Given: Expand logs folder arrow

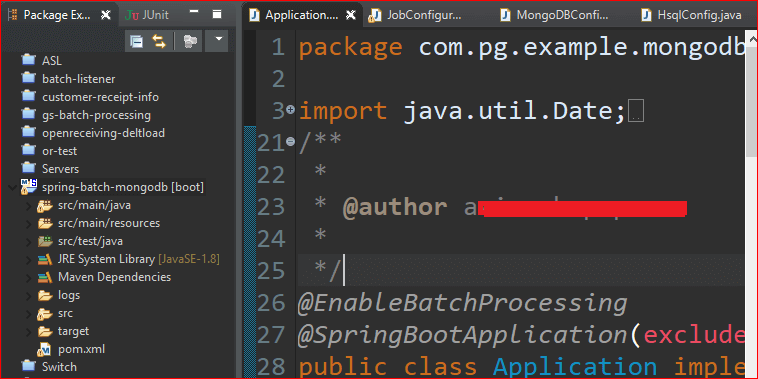Looking at the screenshot, I should pyautogui.click(x=29, y=295).
